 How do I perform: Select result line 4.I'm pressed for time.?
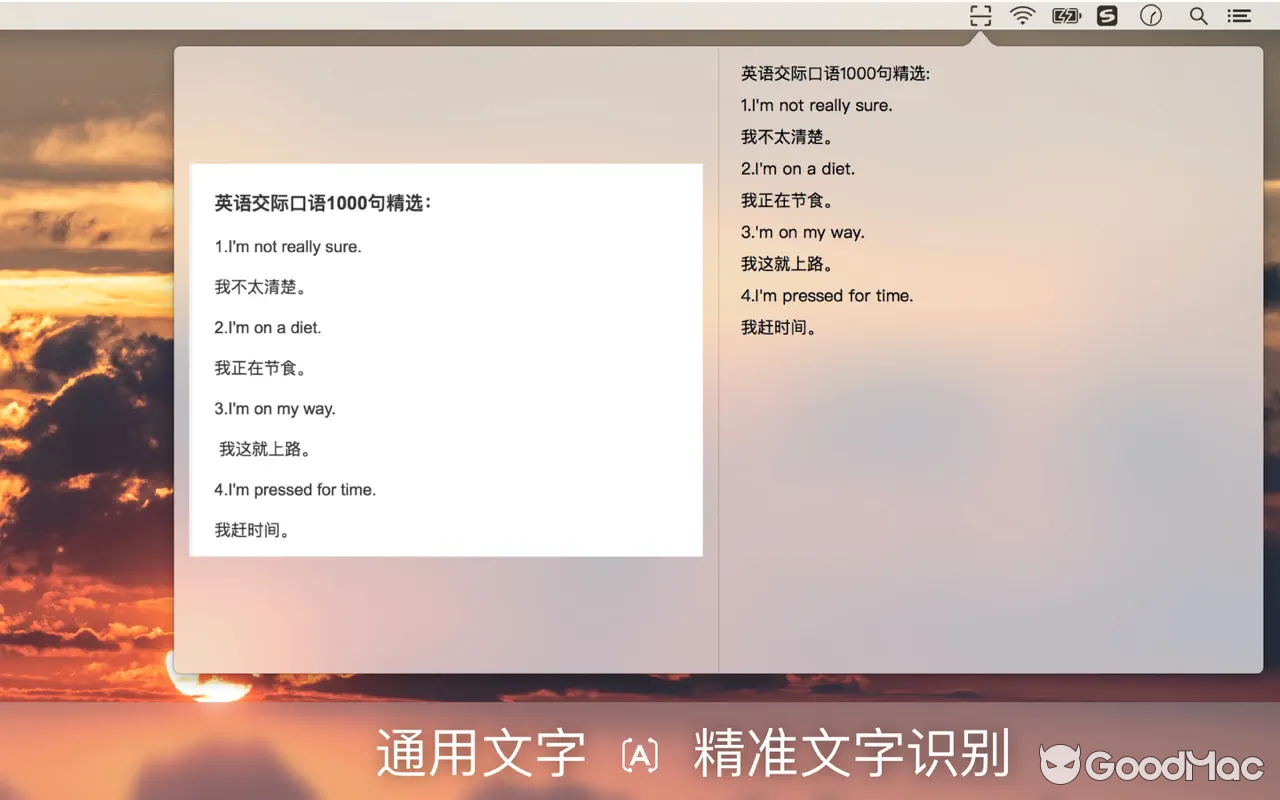point(827,295)
